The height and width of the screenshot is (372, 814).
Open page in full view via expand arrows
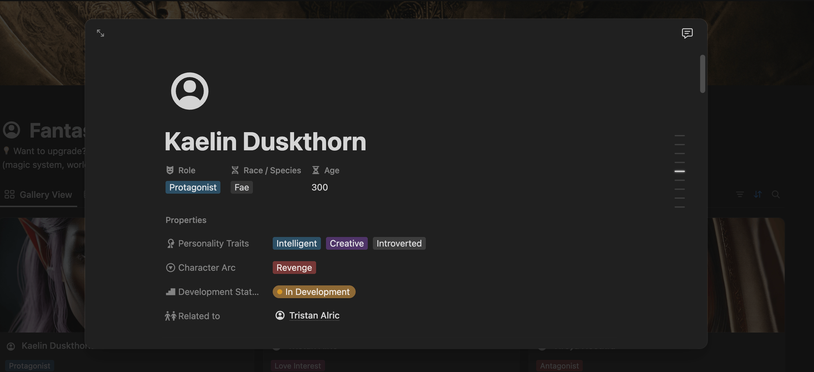click(100, 33)
